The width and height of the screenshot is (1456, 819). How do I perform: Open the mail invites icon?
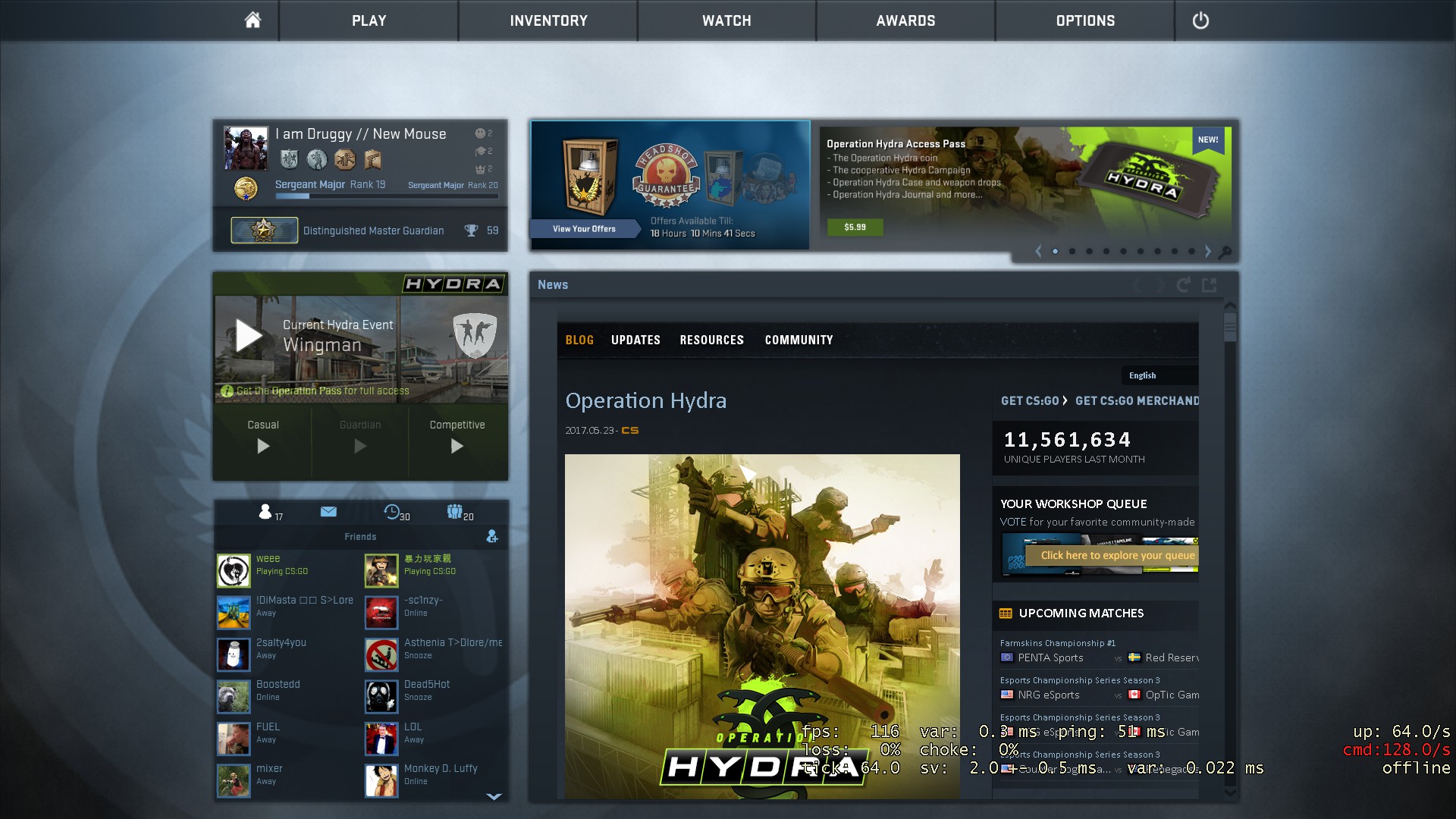coord(328,512)
